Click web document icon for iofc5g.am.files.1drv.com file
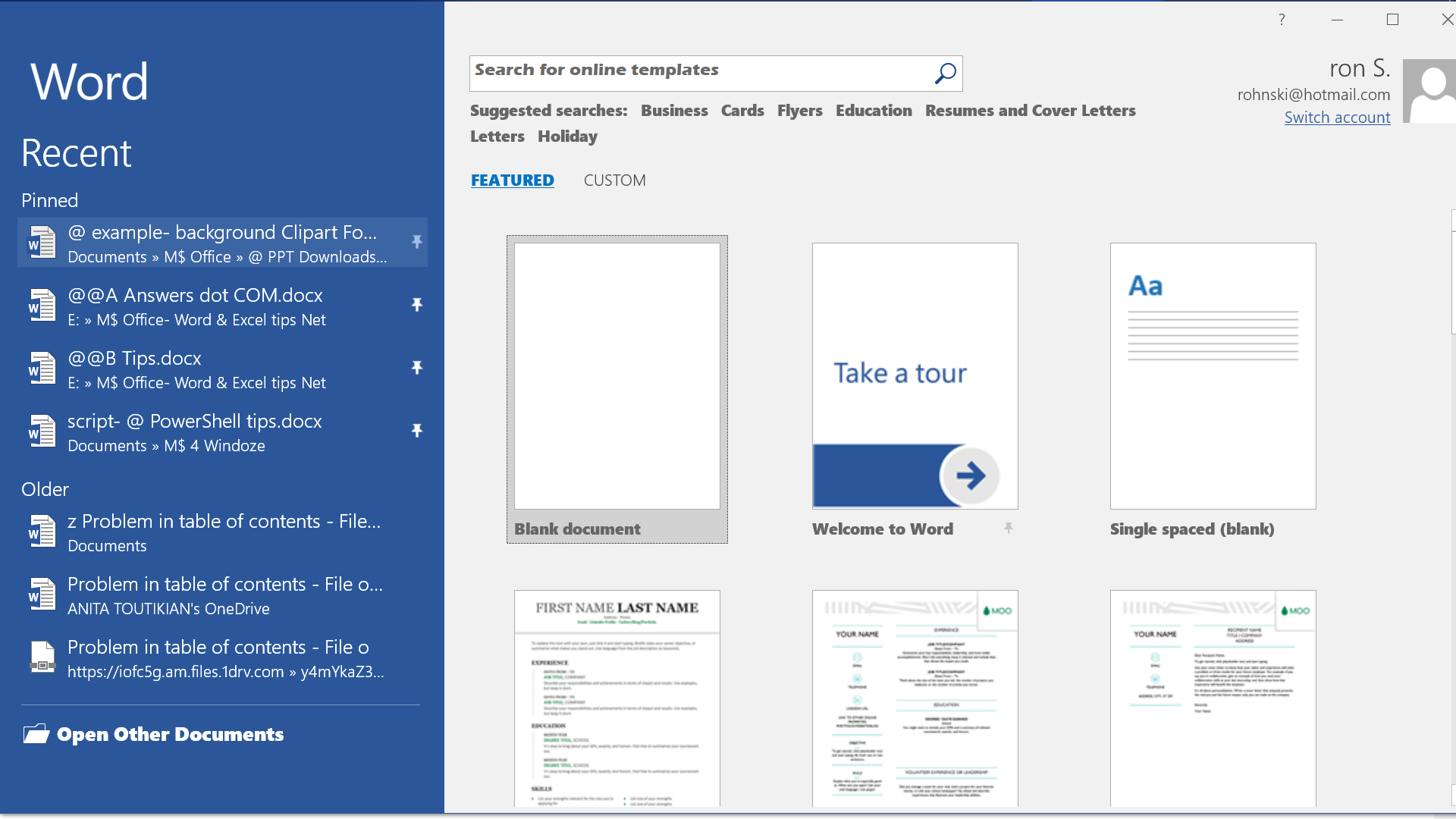The width and height of the screenshot is (1456, 819). tap(42, 657)
